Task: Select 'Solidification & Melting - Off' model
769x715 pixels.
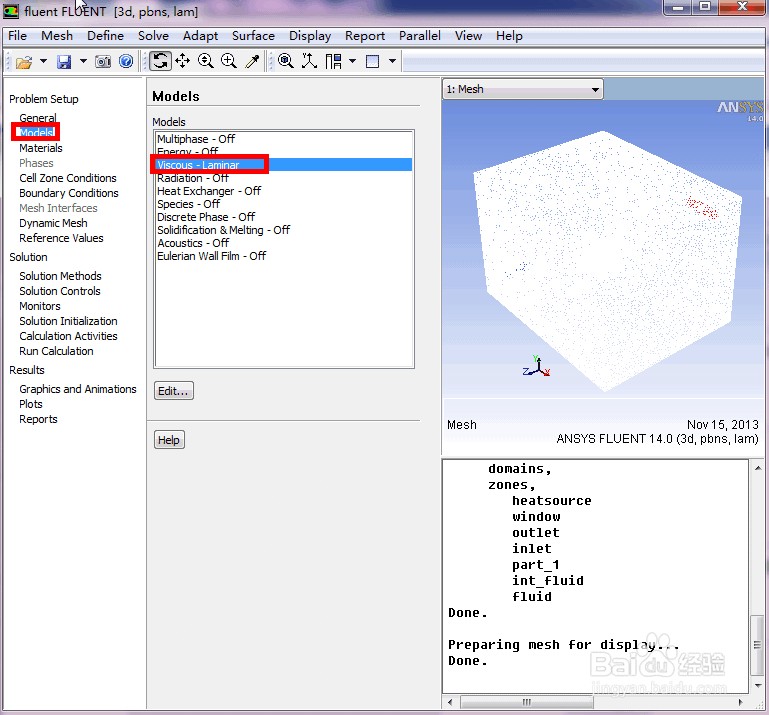Action: click(x=283, y=230)
